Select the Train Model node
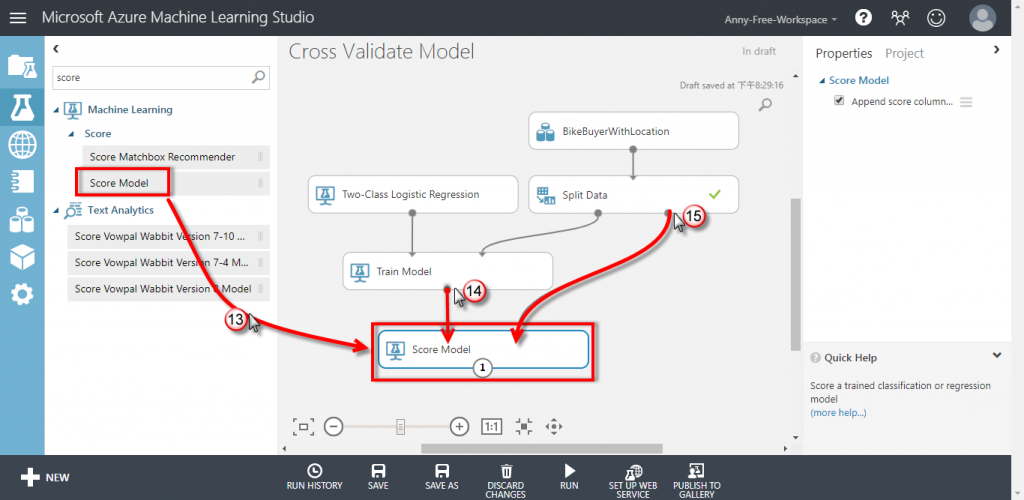Viewport: 1024px width, 500px height. point(448,271)
